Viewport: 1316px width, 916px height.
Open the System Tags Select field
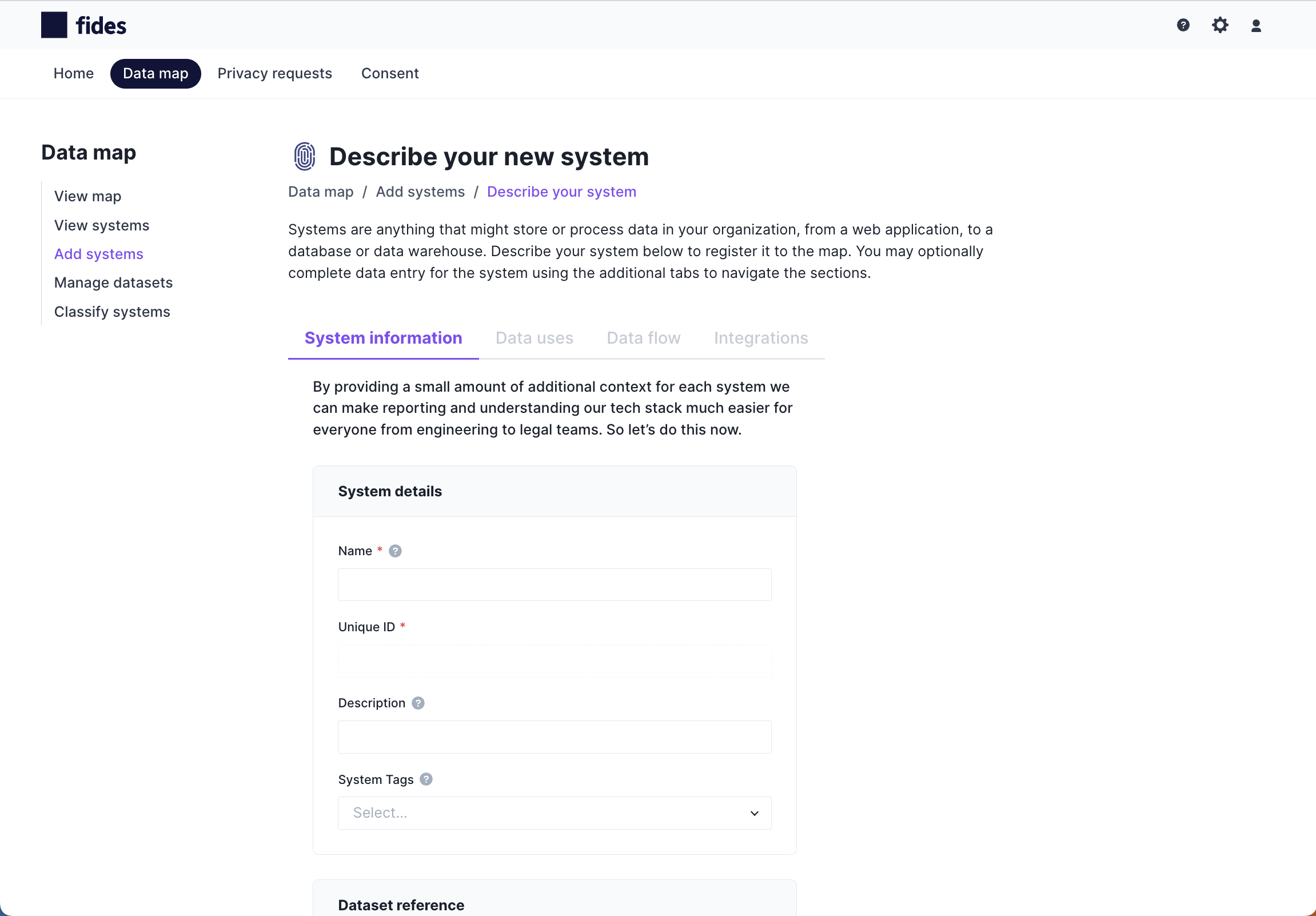point(555,813)
